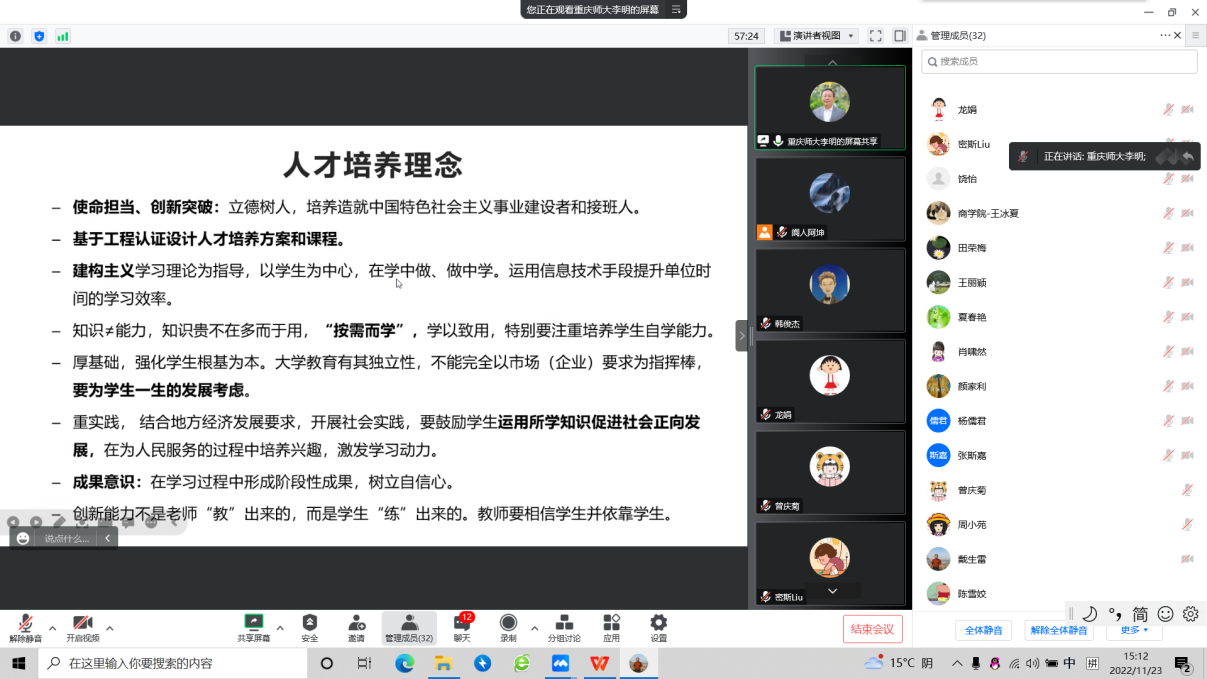Open meeting Settings (设置)
Image resolution: width=1207 pixels, height=679 pixels.
[657, 627]
